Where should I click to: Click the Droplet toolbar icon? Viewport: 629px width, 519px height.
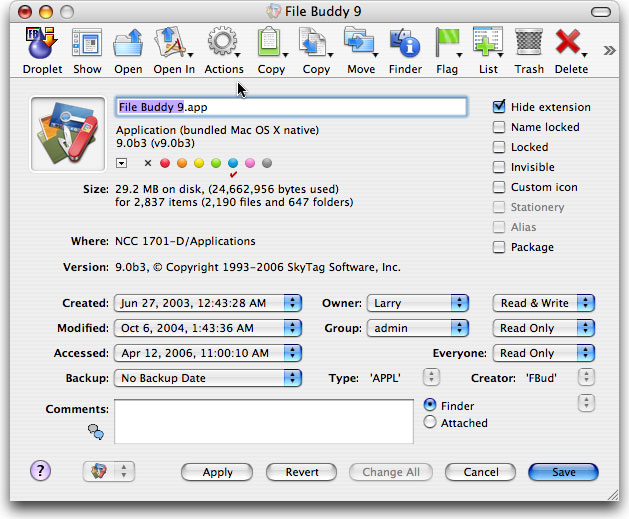point(42,43)
